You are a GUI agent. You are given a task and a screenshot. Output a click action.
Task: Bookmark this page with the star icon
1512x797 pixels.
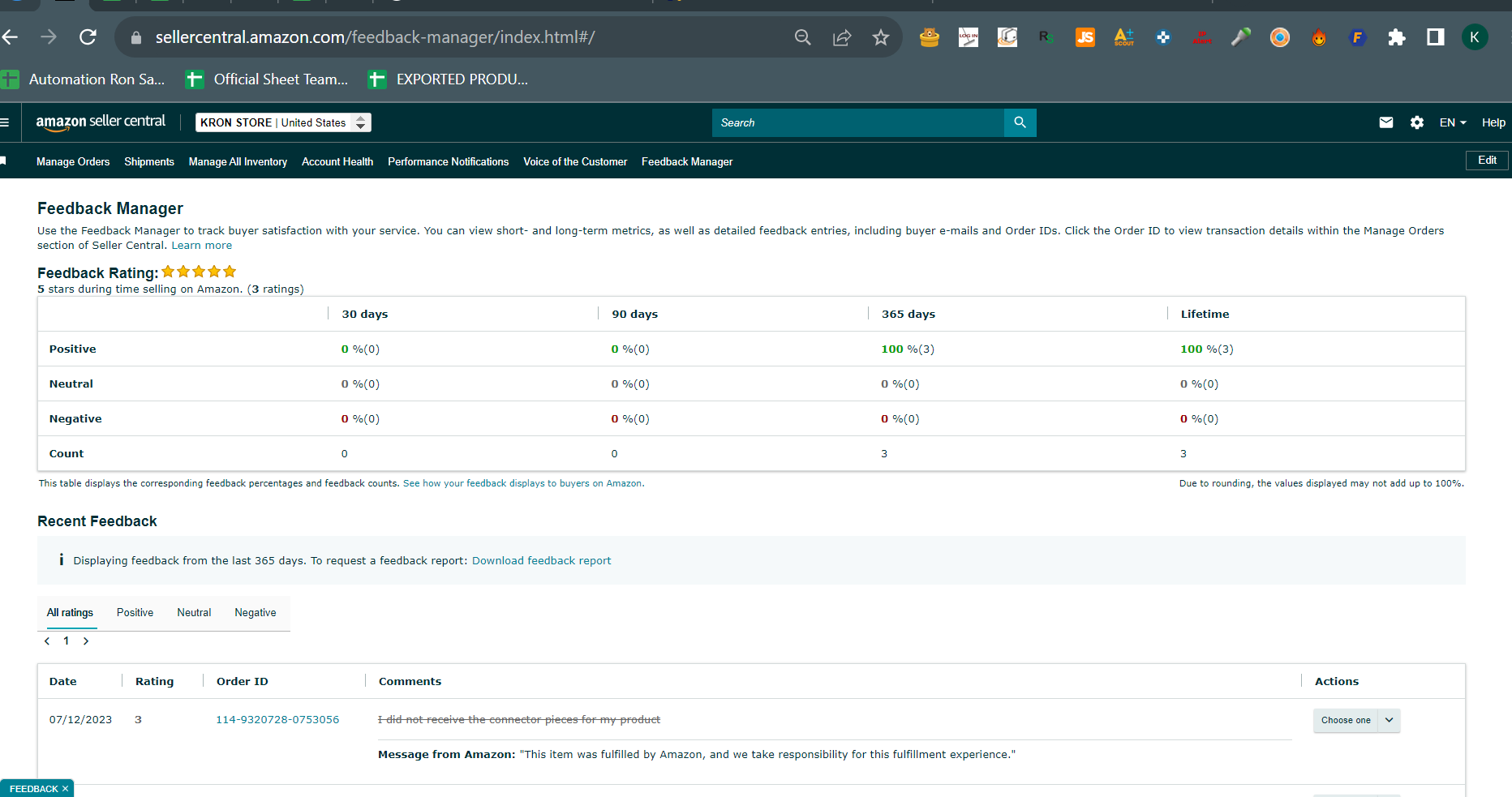click(x=881, y=37)
